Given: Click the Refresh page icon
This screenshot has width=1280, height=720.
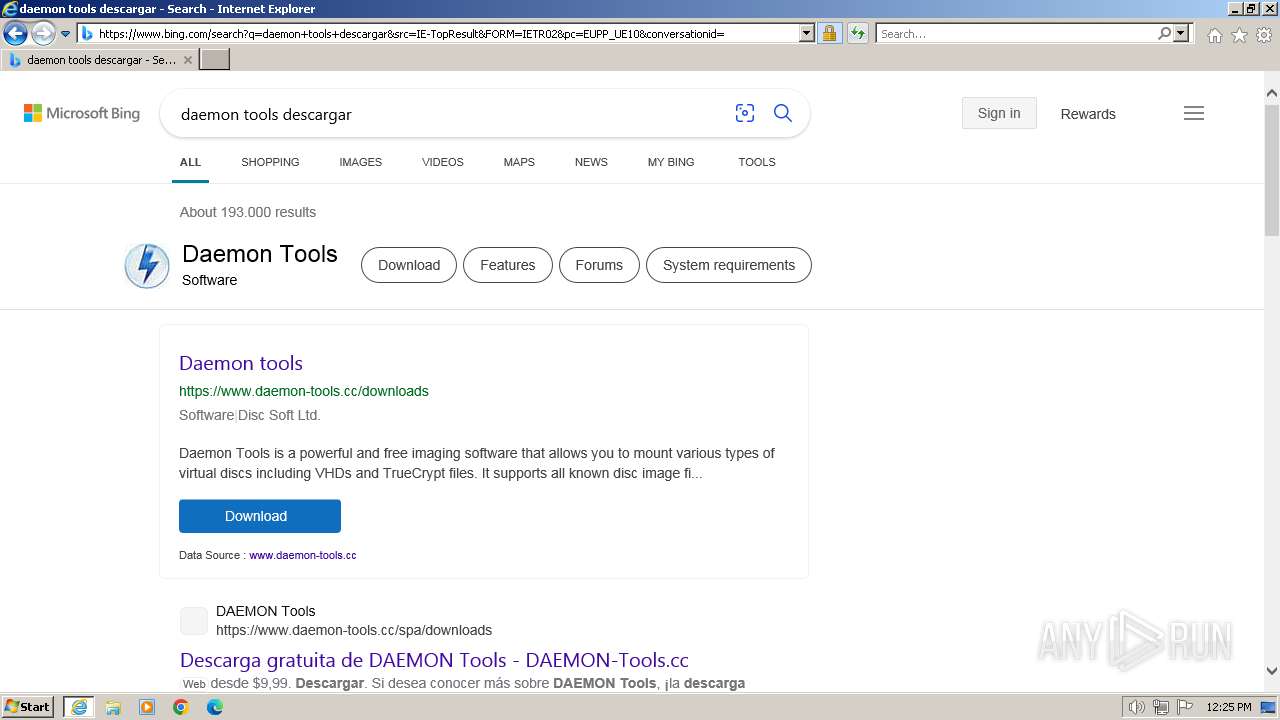Looking at the screenshot, I should (x=858, y=33).
